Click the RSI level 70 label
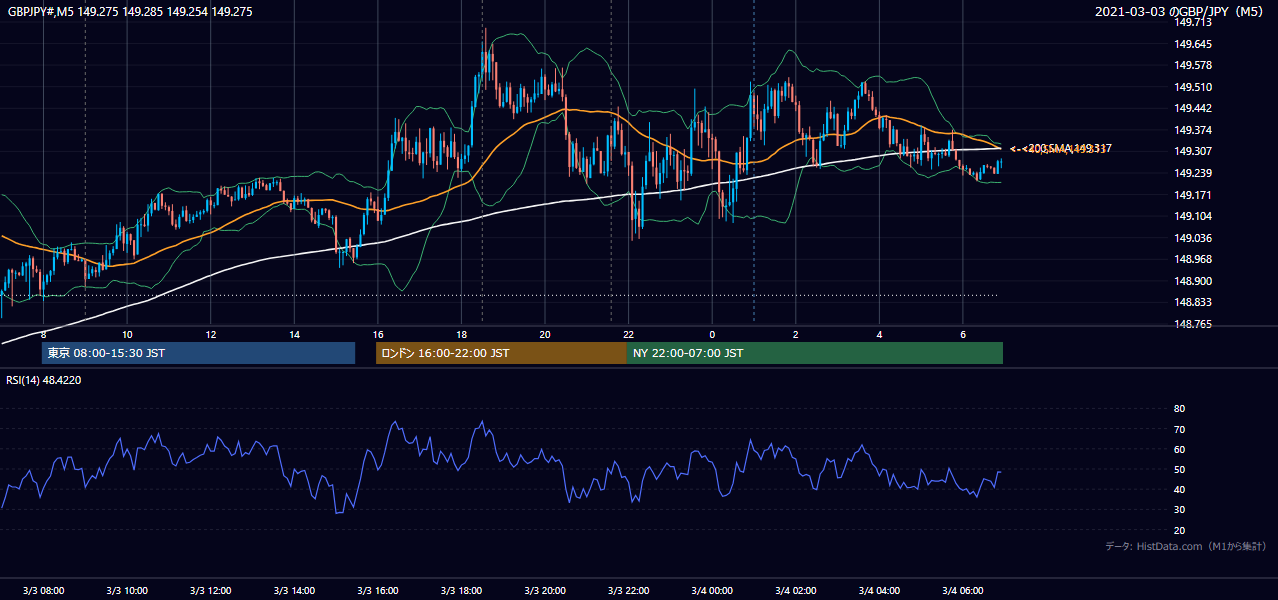 tap(1179, 429)
